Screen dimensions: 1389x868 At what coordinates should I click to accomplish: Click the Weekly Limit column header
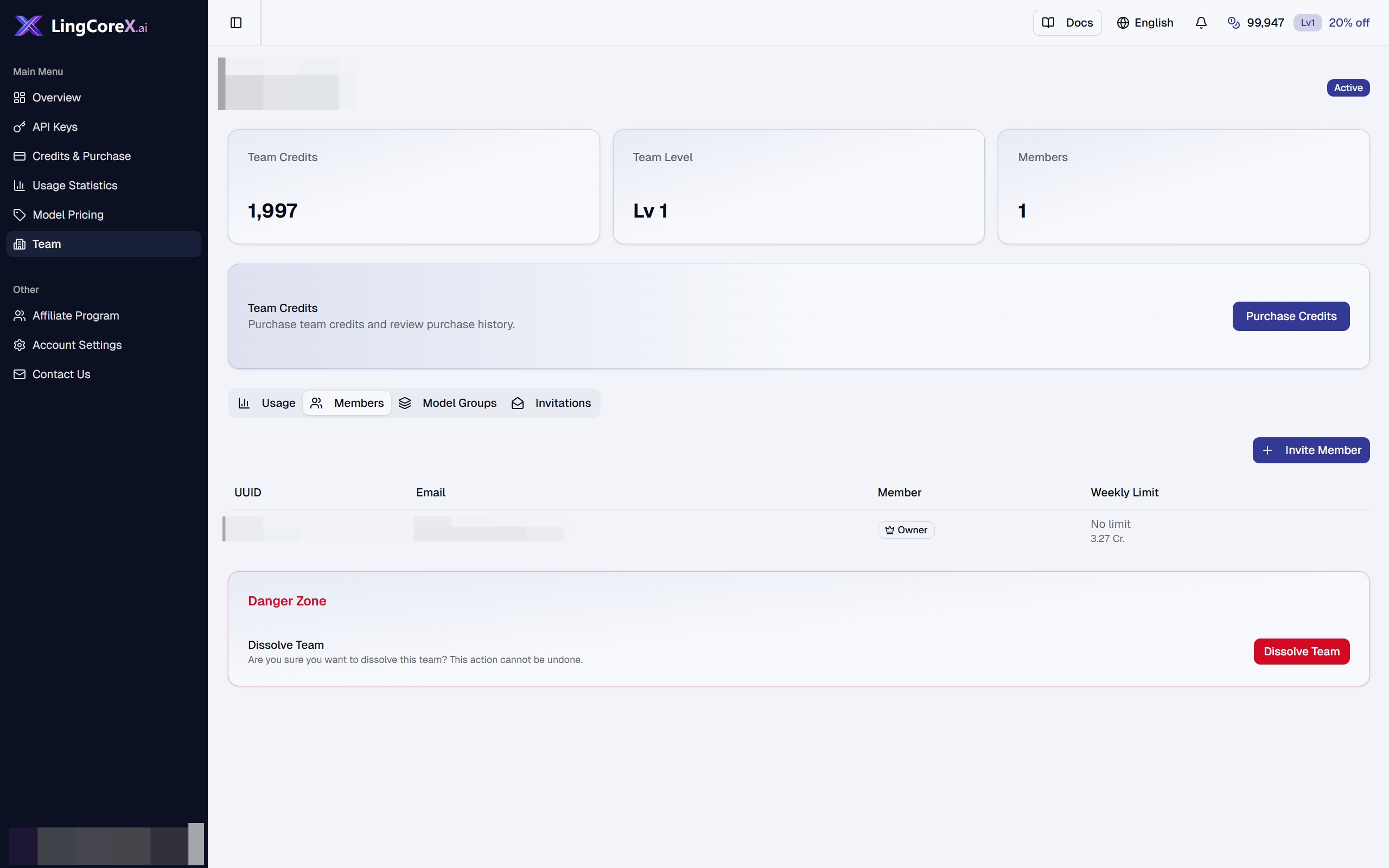click(x=1124, y=493)
